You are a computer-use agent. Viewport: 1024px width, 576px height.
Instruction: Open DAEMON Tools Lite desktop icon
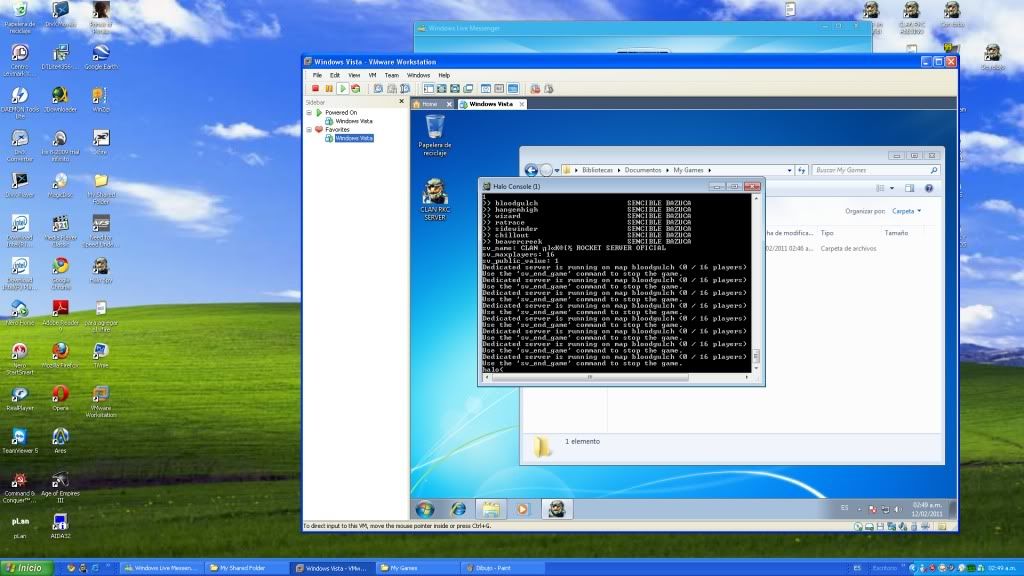(20, 102)
